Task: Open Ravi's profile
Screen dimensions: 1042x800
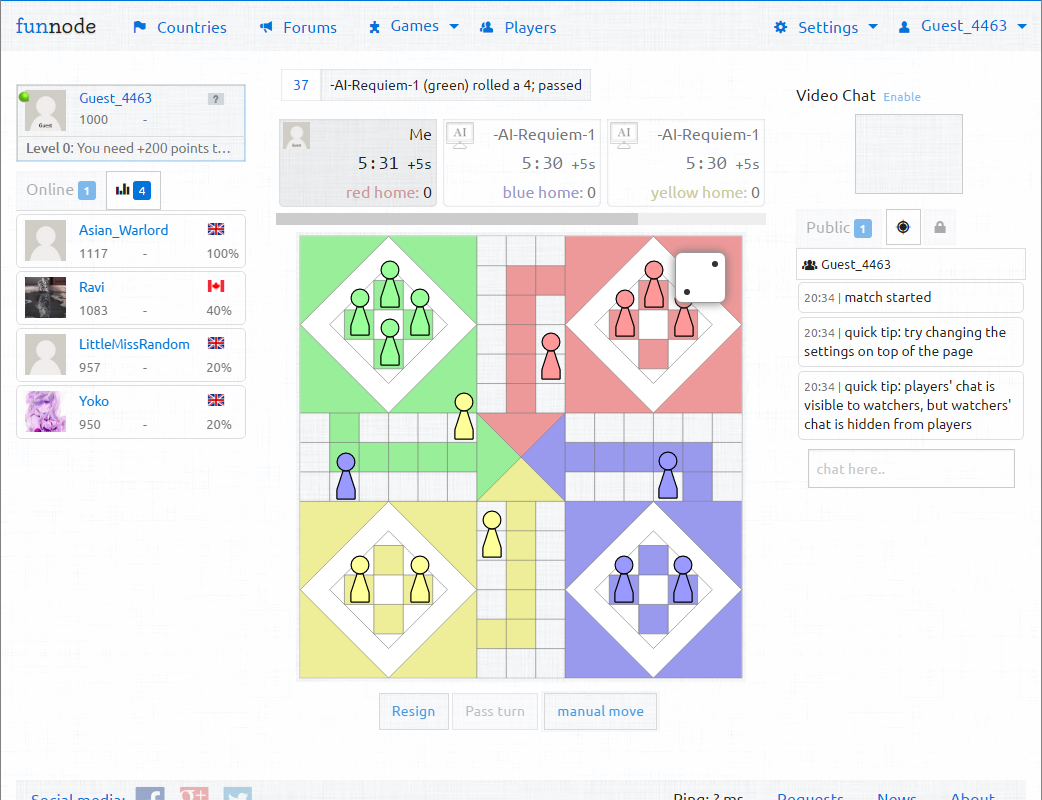Action: [92, 287]
